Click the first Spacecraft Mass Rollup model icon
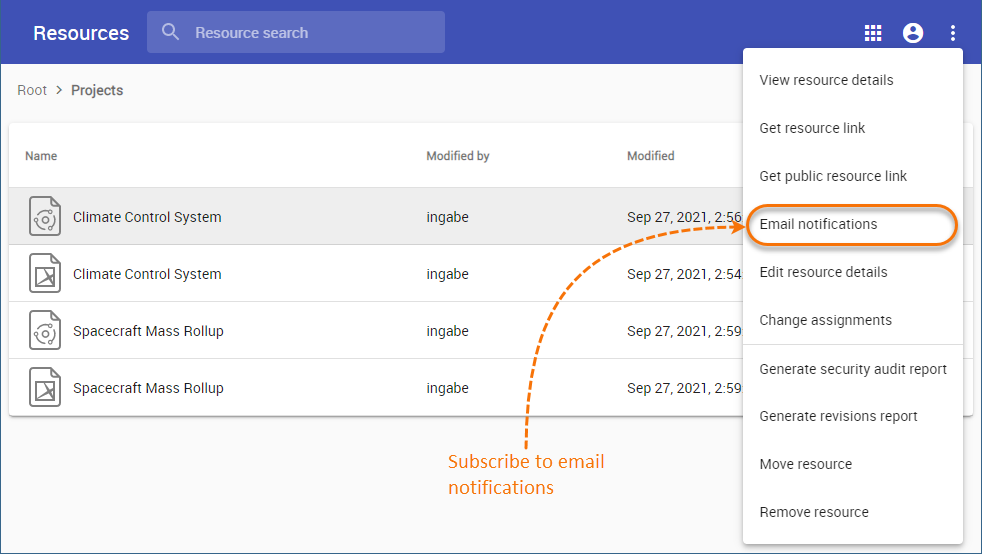Viewport: 982px width, 554px height. [x=46, y=331]
